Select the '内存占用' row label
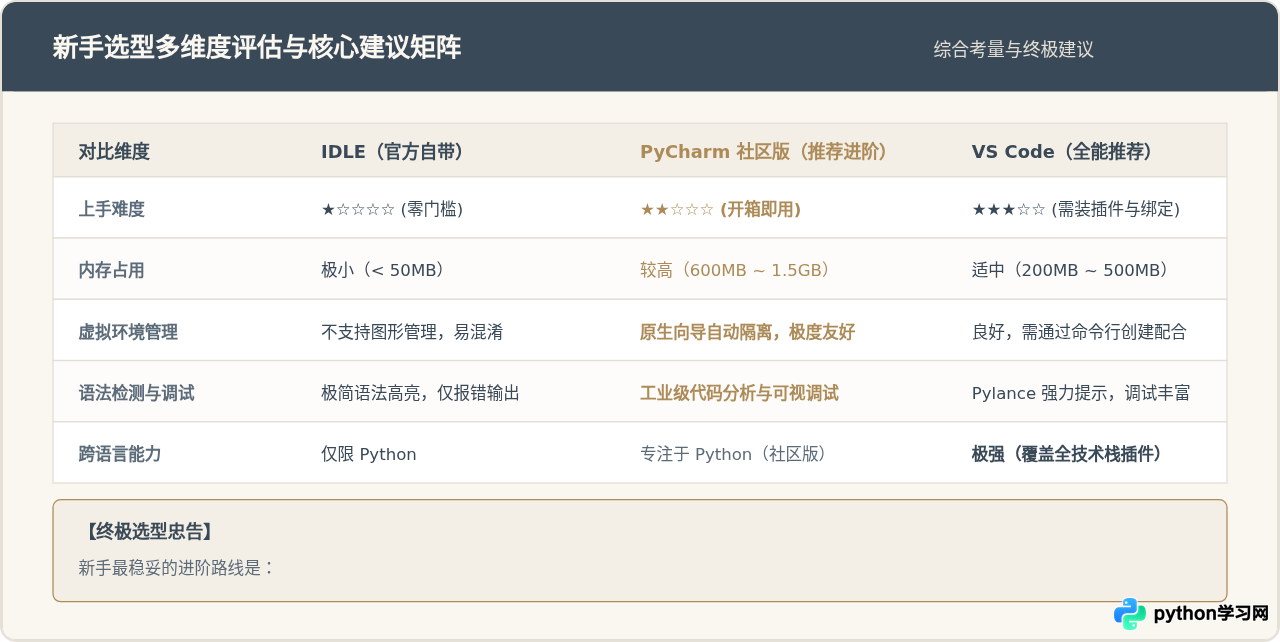 tap(112, 270)
